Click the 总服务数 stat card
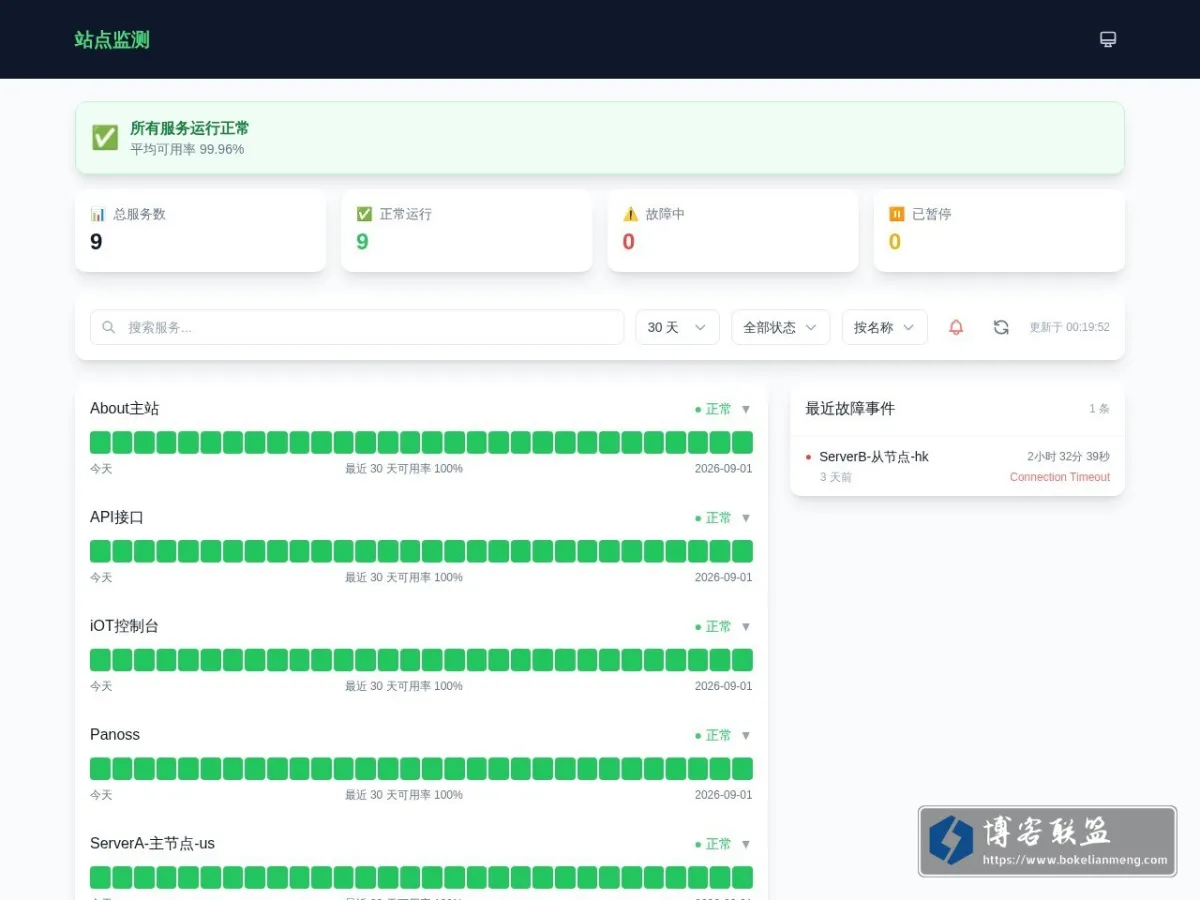The width and height of the screenshot is (1200, 900). tap(200, 230)
